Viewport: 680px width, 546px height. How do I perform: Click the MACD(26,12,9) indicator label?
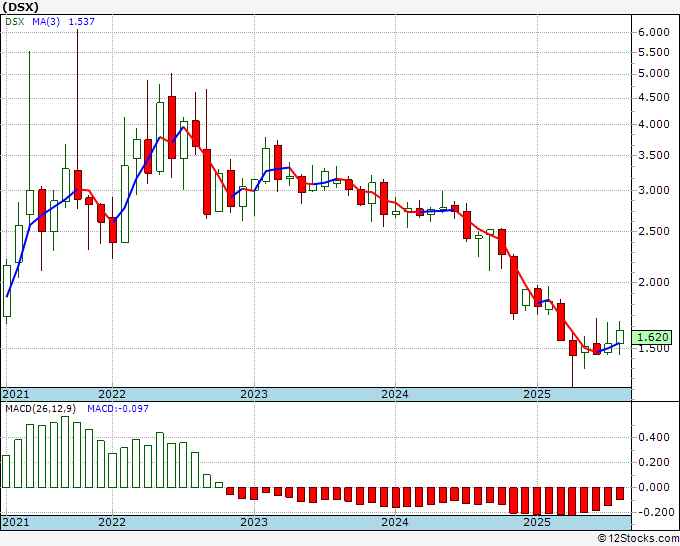41,409
